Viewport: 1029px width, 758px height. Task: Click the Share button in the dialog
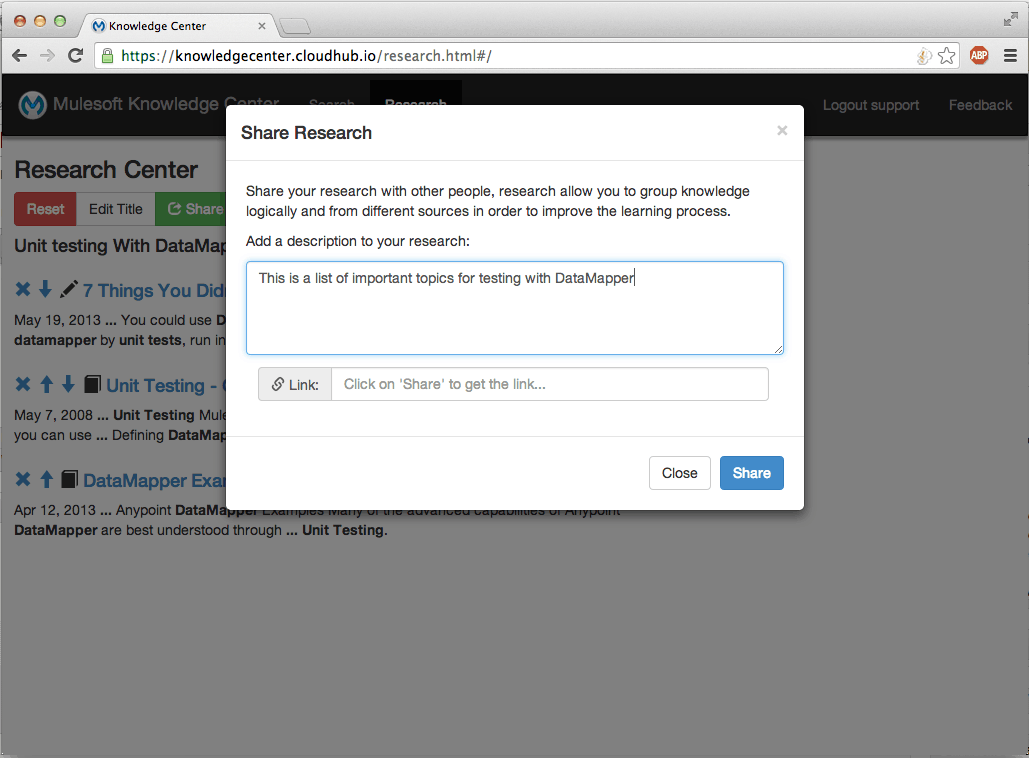point(751,472)
